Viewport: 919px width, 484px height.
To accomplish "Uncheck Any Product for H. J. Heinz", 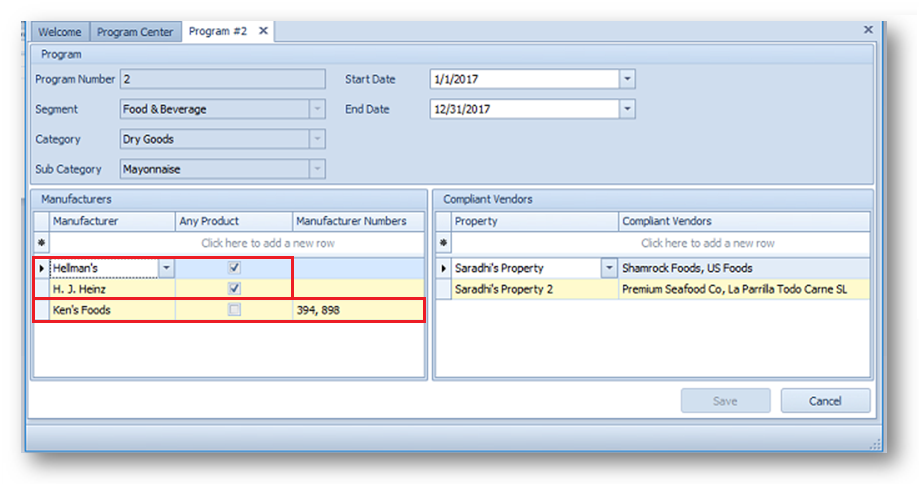I will pos(234,288).
